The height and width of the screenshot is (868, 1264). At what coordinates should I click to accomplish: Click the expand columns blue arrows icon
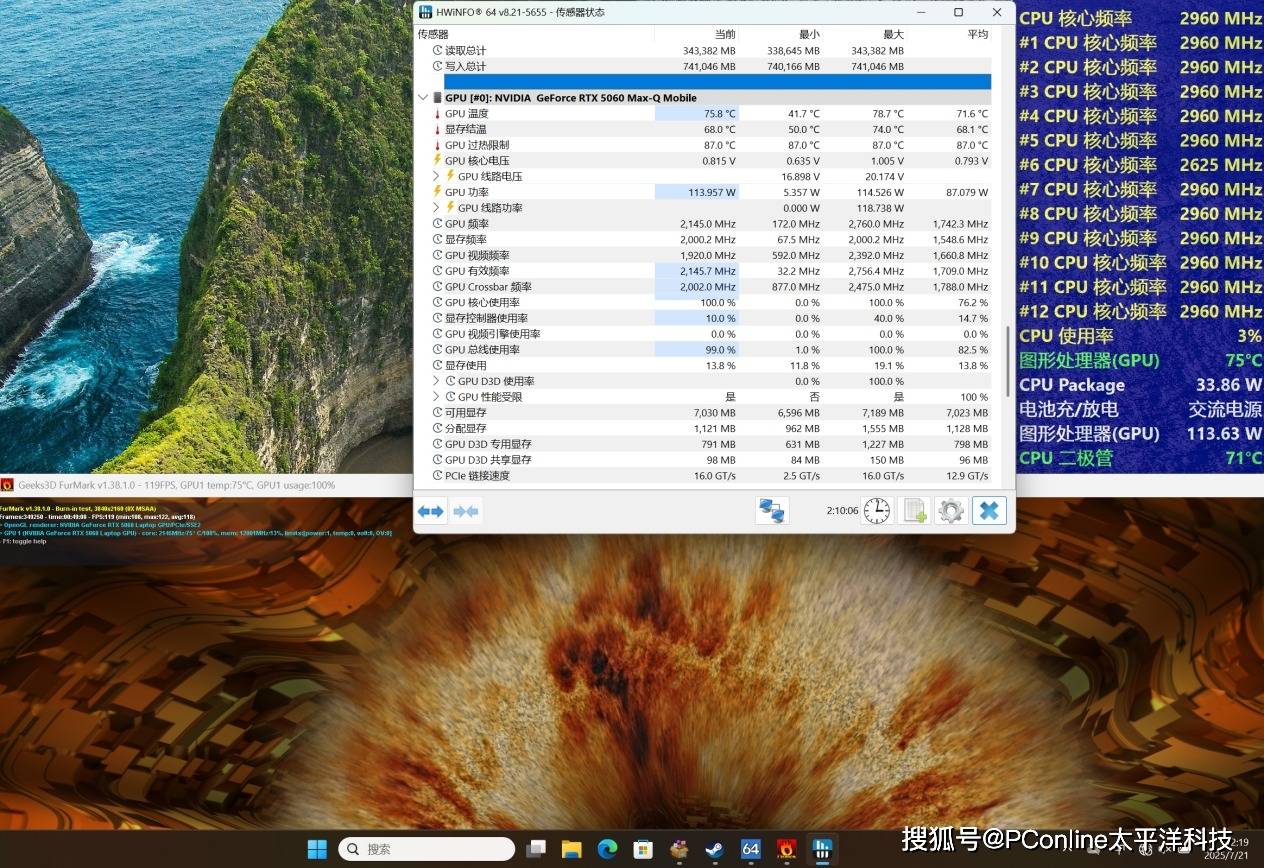coord(431,511)
